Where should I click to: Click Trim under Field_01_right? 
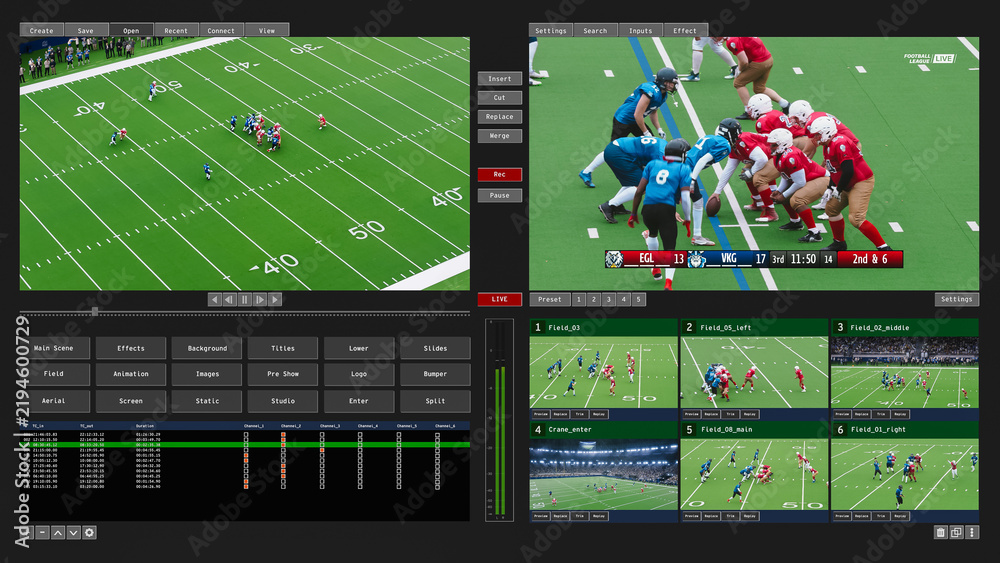(881, 516)
